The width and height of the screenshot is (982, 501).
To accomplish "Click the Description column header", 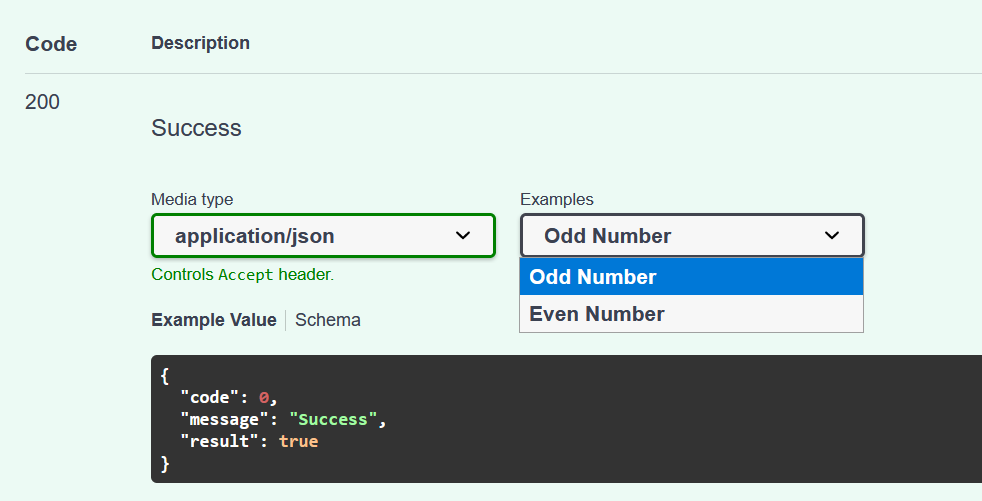I will click(x=200, y=43).
